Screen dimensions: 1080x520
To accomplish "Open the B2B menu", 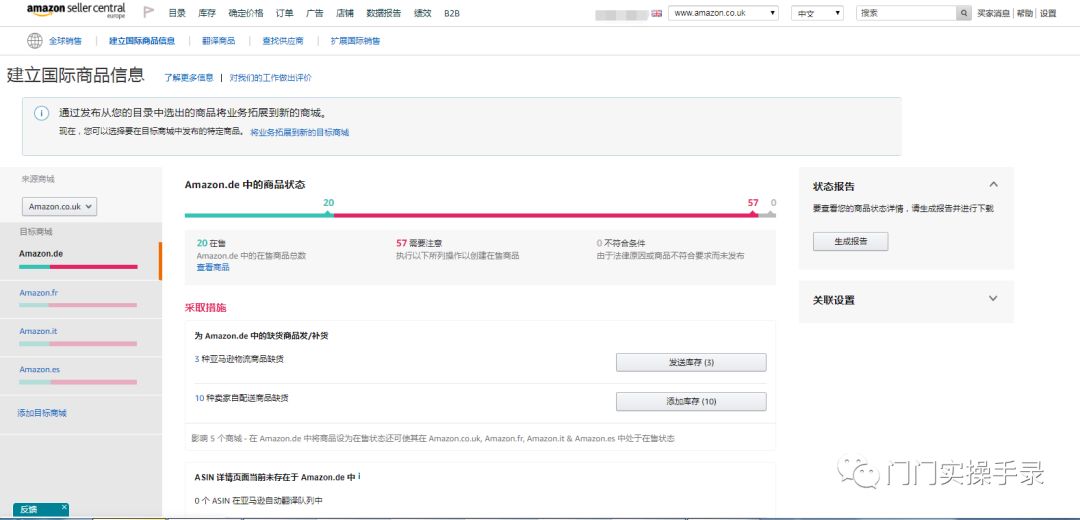I will (x=452, y=13).
